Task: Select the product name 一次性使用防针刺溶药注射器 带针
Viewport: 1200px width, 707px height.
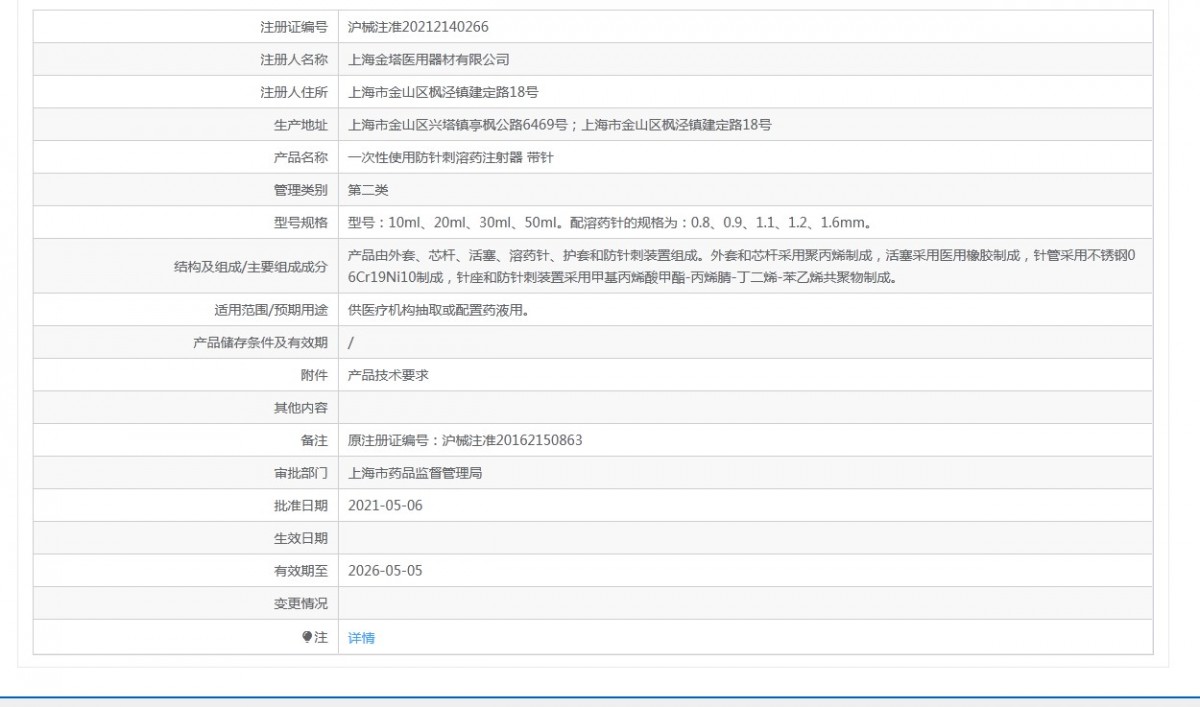Action: [x=451, y=157]
